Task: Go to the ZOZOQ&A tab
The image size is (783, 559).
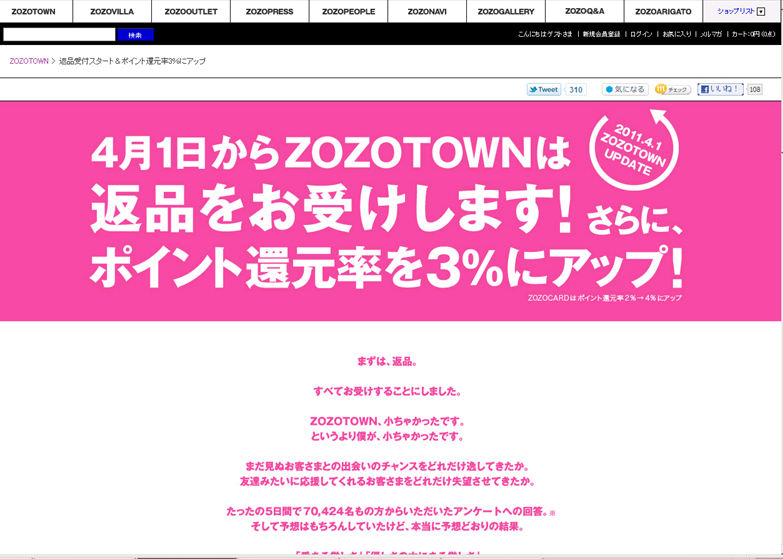Action: (x=584, y=11)
